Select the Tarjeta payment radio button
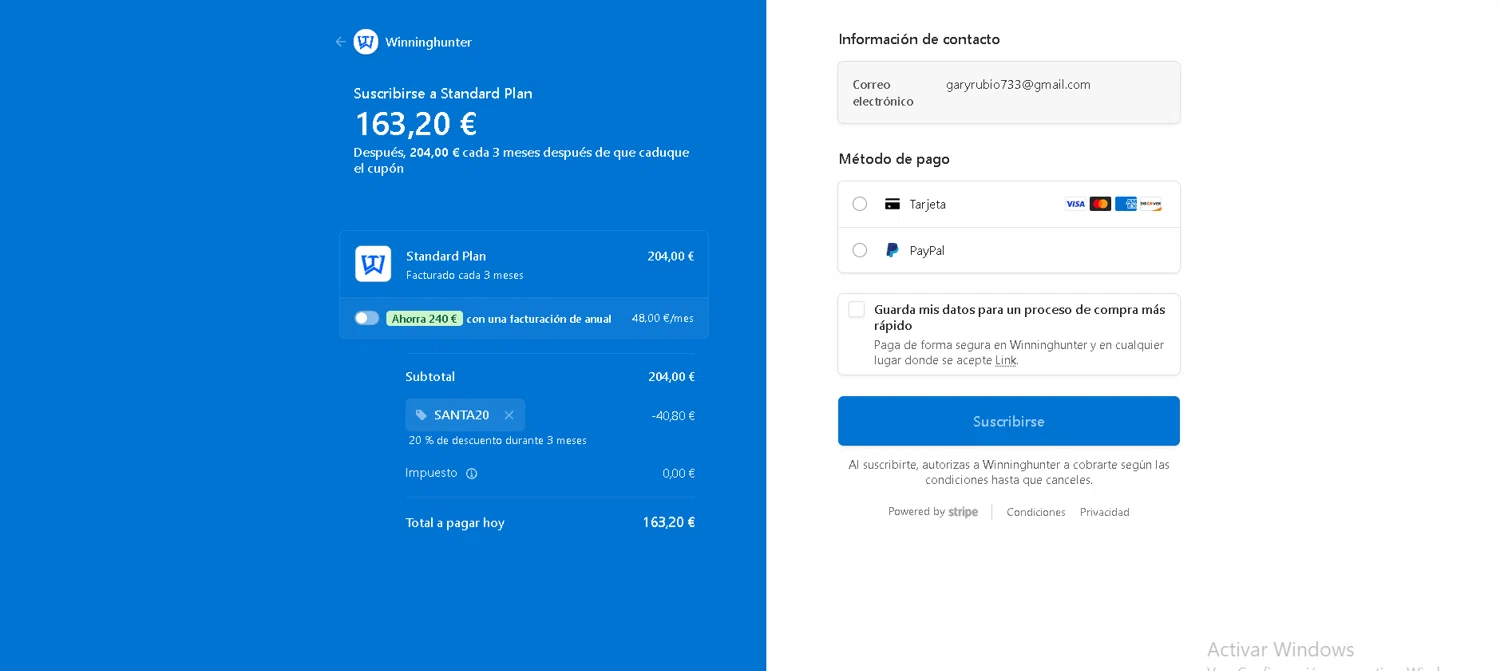 860,204
